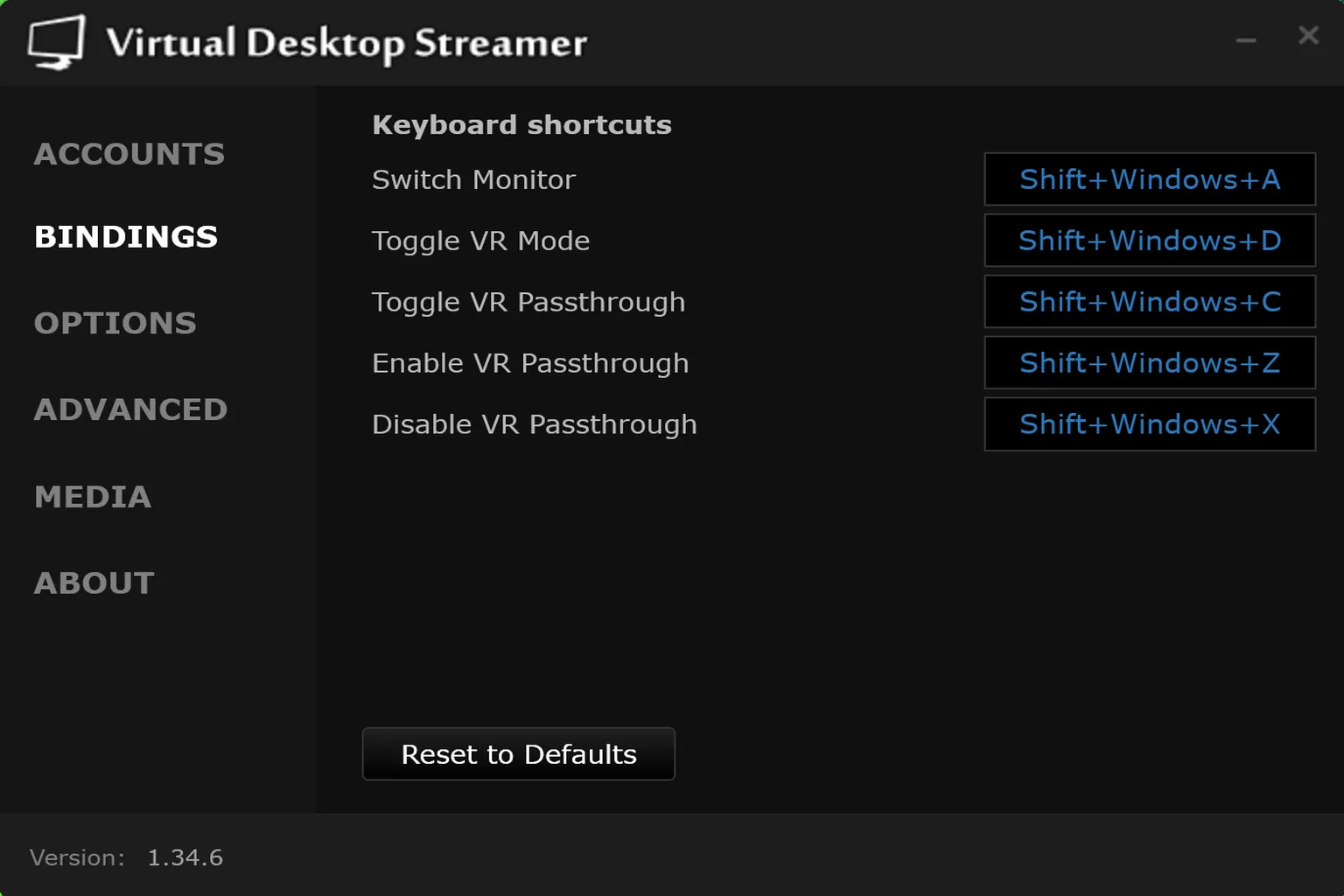Click the Toggle VR Mode label
Viewport: 1344px width, 896px height.
coord(480,241)
